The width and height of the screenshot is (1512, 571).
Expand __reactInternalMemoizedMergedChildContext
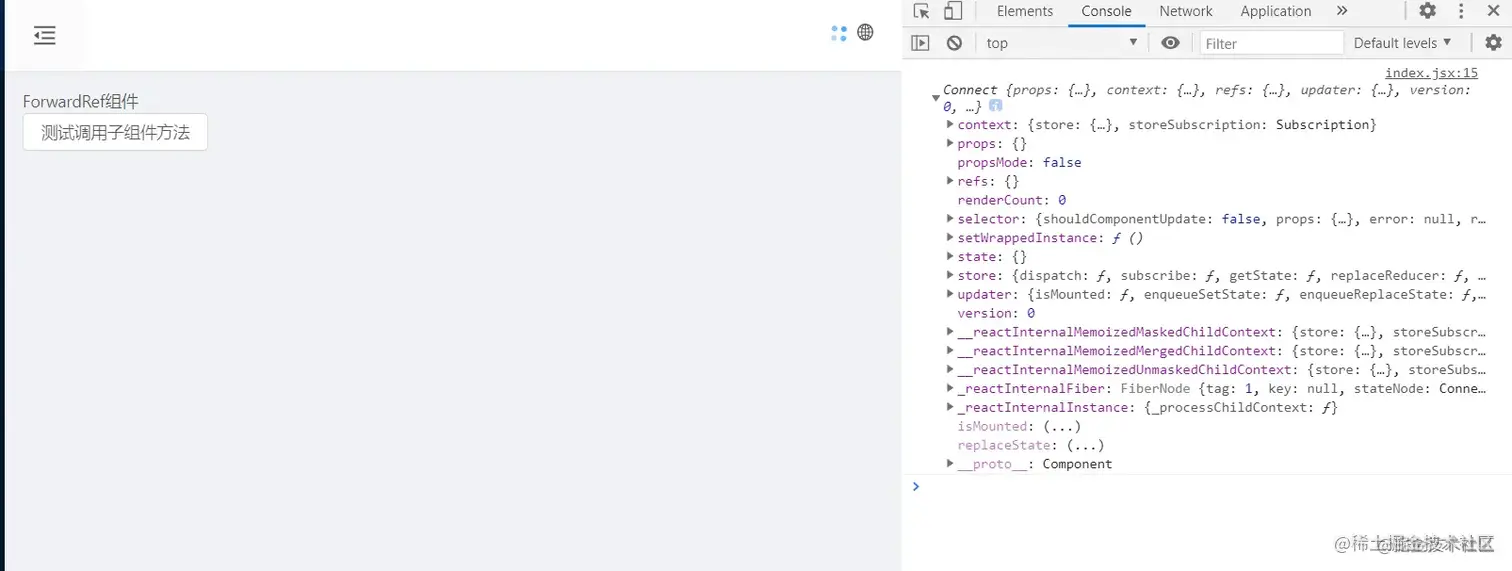point(950,351)
